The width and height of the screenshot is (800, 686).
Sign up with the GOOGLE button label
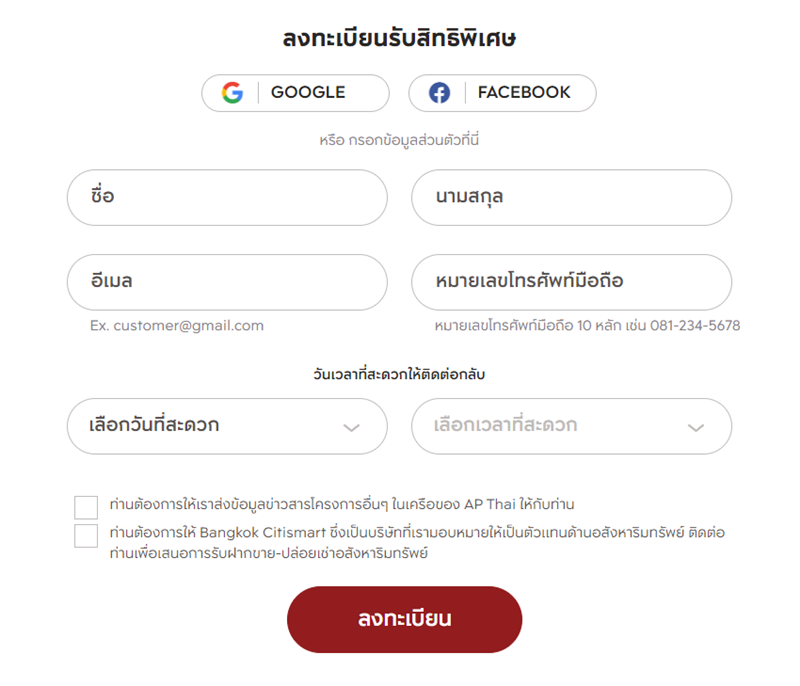pos(308,93)
